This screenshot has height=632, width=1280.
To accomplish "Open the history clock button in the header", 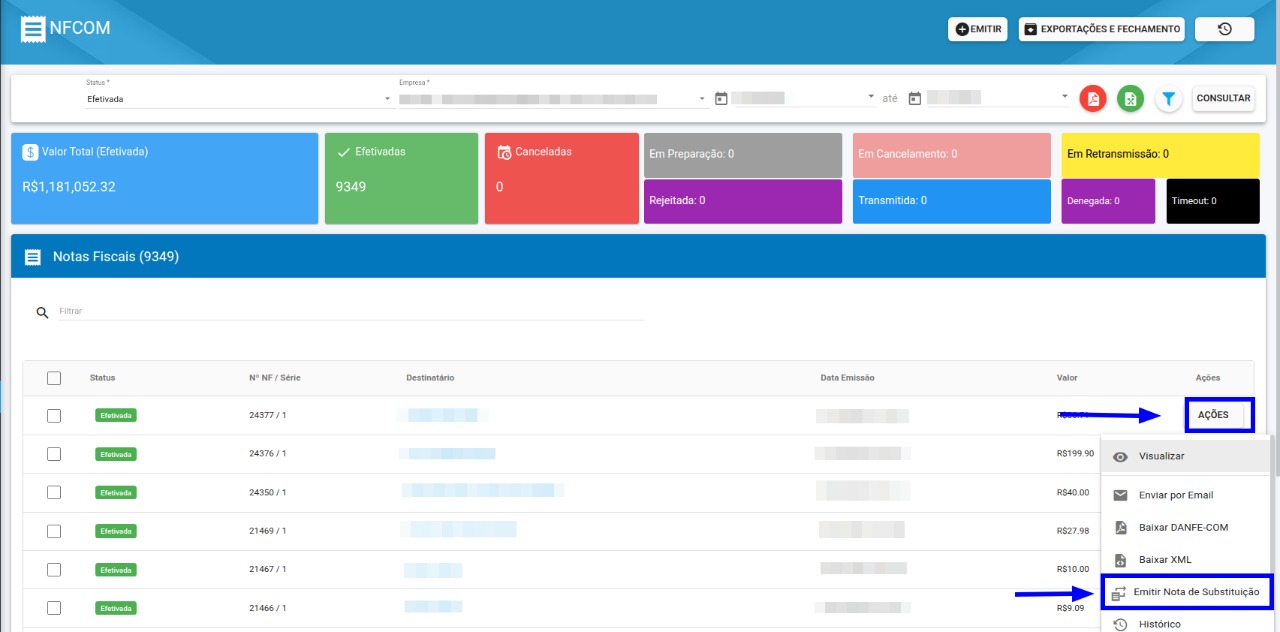I will tap(1224, 29).
